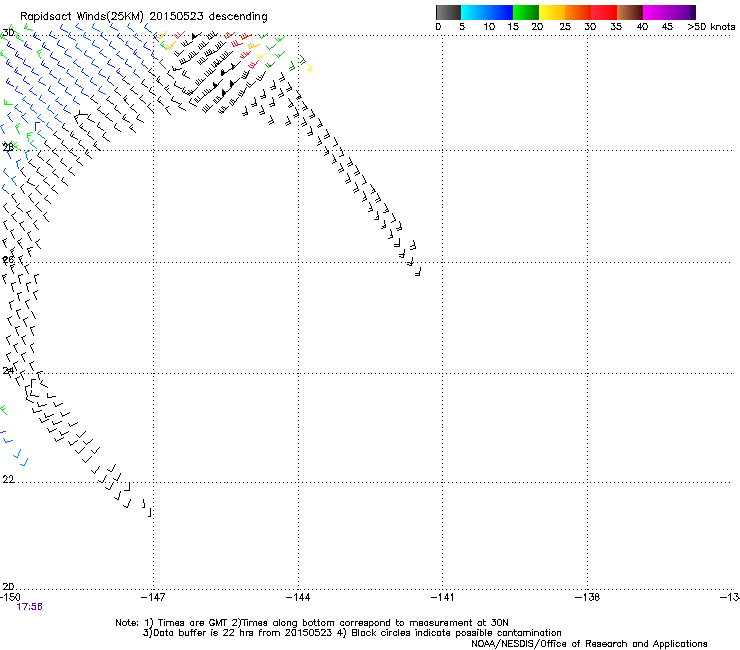Image resolution: width=740 pixels, height=650 pixels.
Task: Click the '-150' longitude axis label
Action: click(x=10, y=597)
